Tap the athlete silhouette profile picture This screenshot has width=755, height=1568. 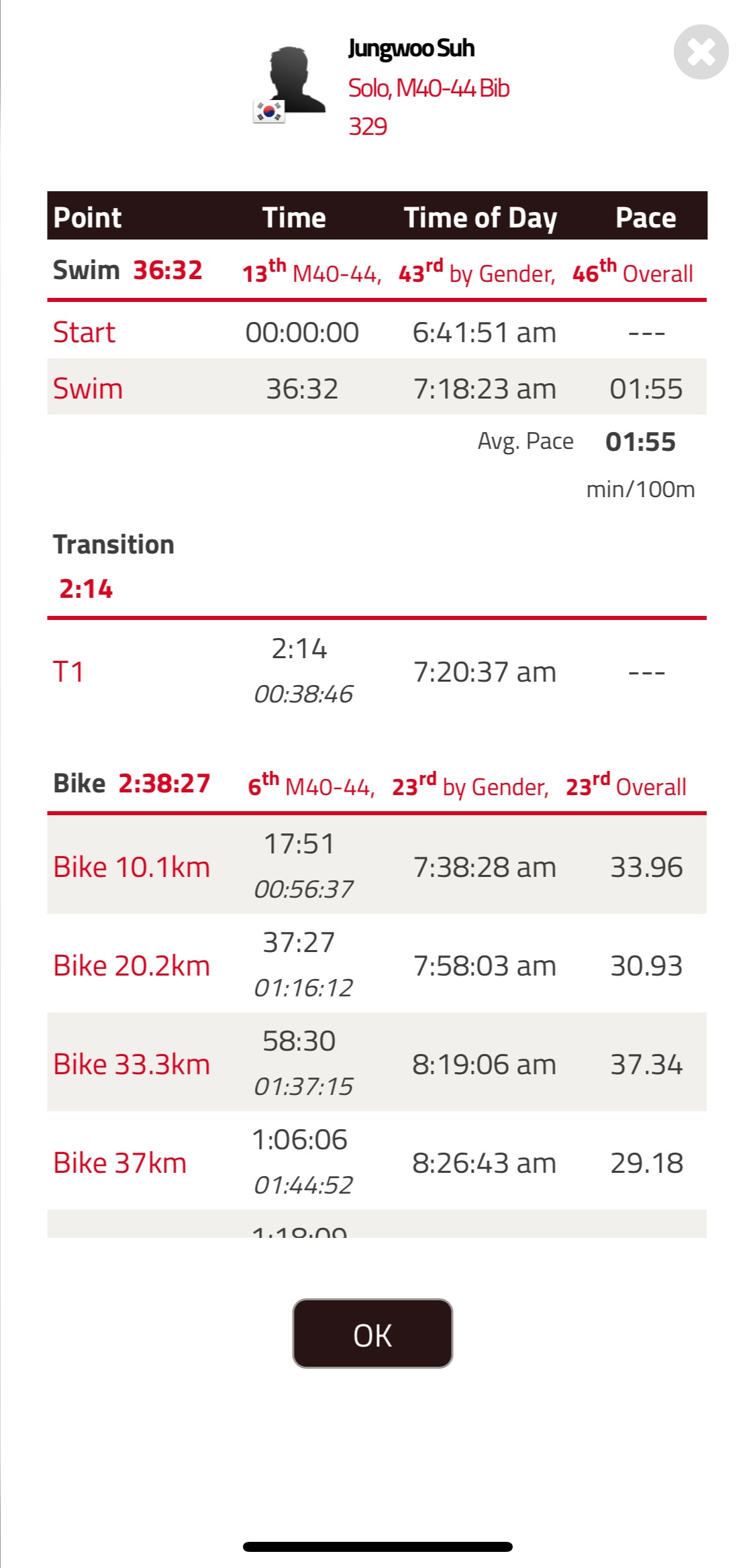293,81
